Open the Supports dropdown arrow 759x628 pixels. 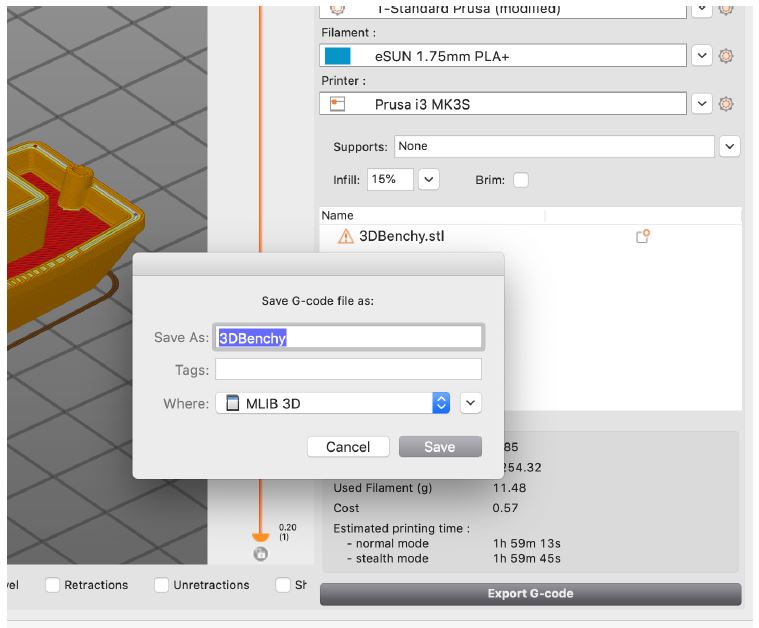(x=729, y=146)
